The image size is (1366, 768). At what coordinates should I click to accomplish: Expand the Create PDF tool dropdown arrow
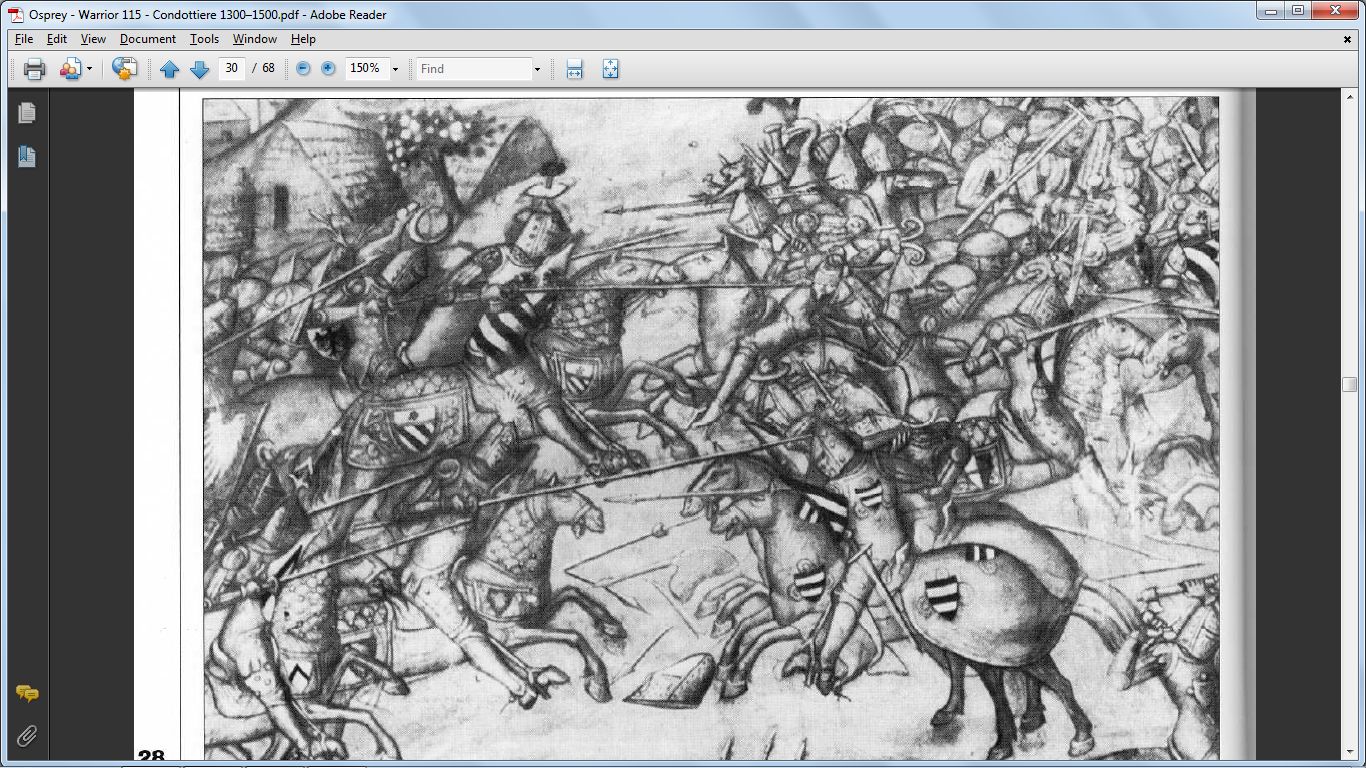[89, 69]
